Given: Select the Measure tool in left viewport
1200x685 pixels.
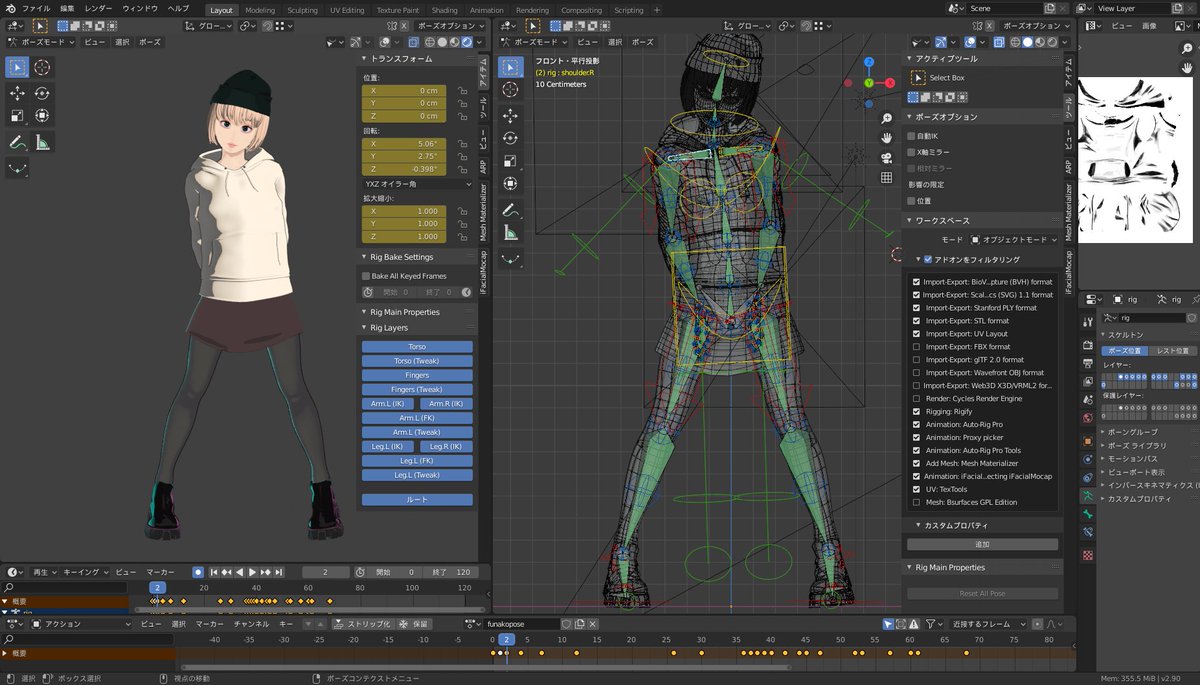Looking at the screenshot, I should 42,143.
